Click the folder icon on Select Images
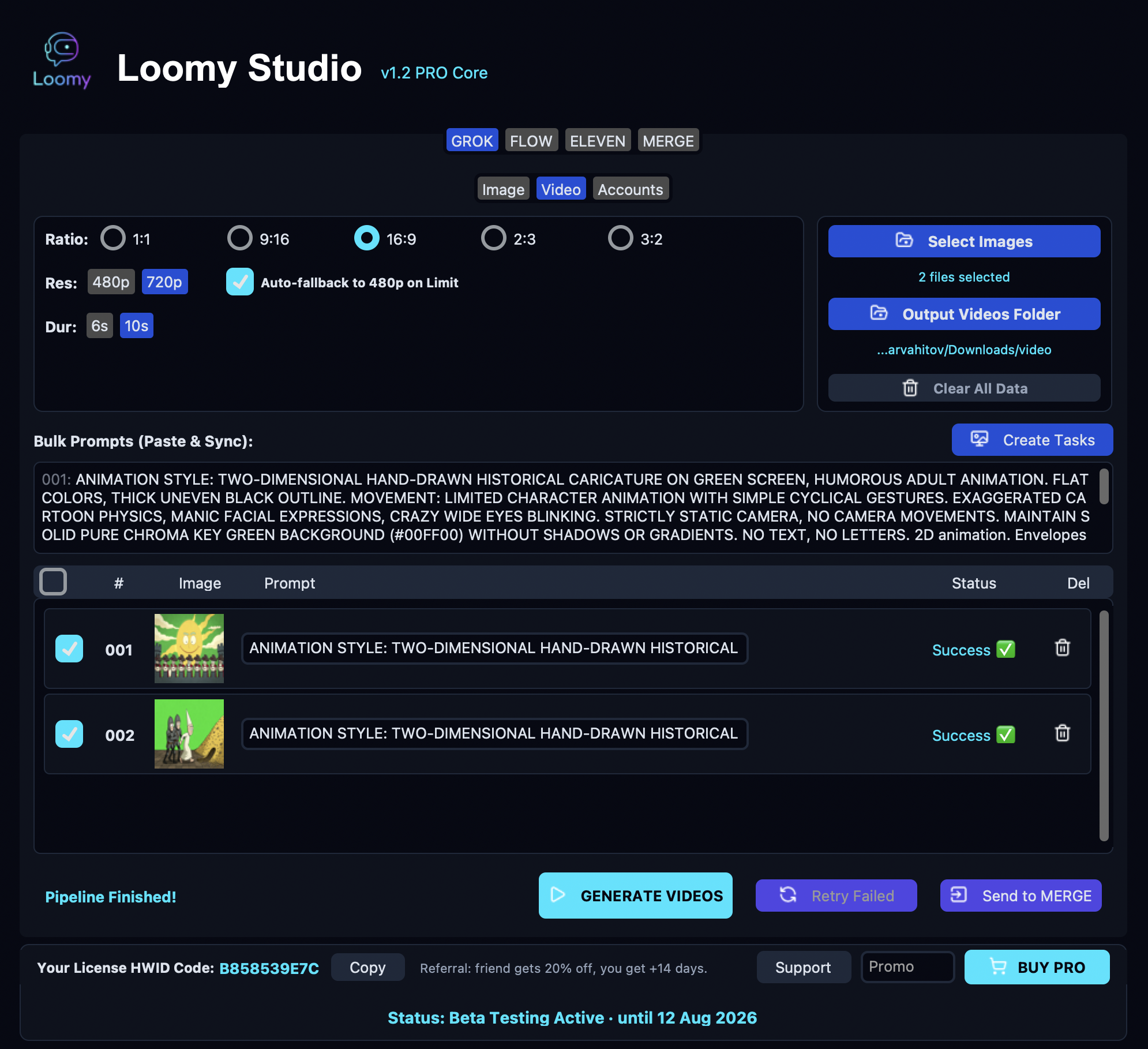1148x1049 pixels. 904,241
